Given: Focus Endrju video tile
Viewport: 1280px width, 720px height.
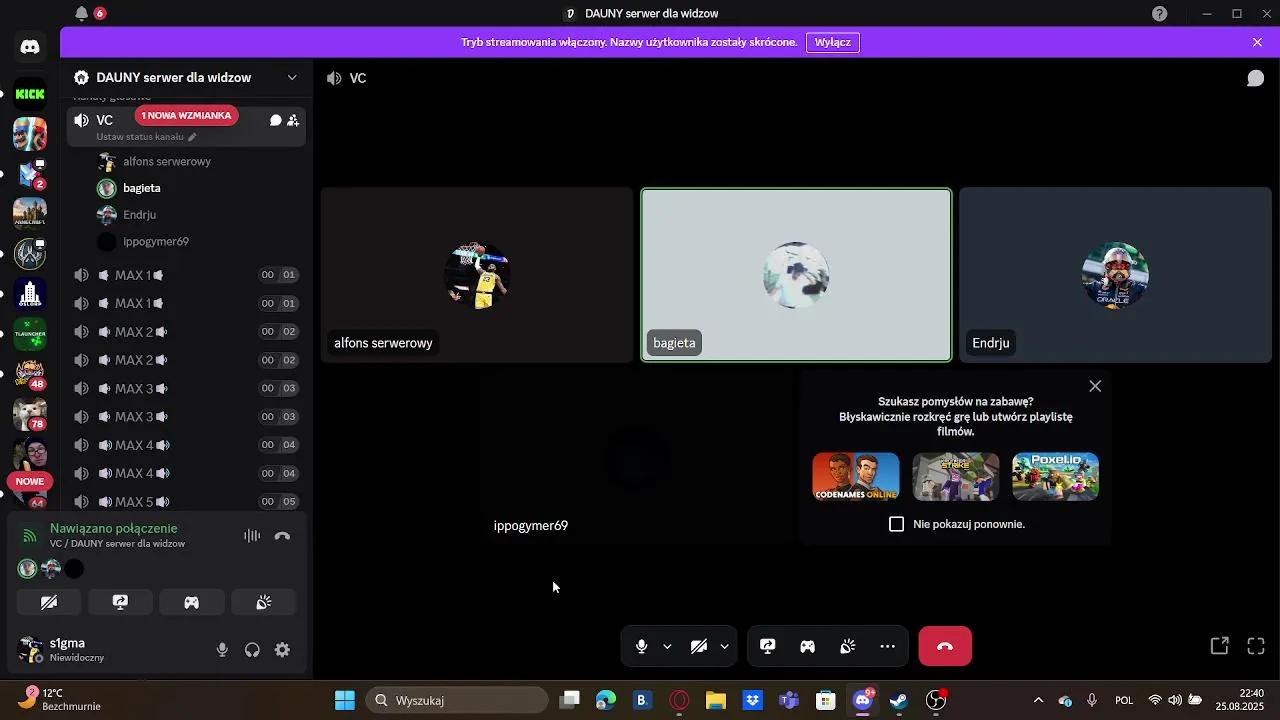Looking at the screenshot, I should click(1115, 275).
